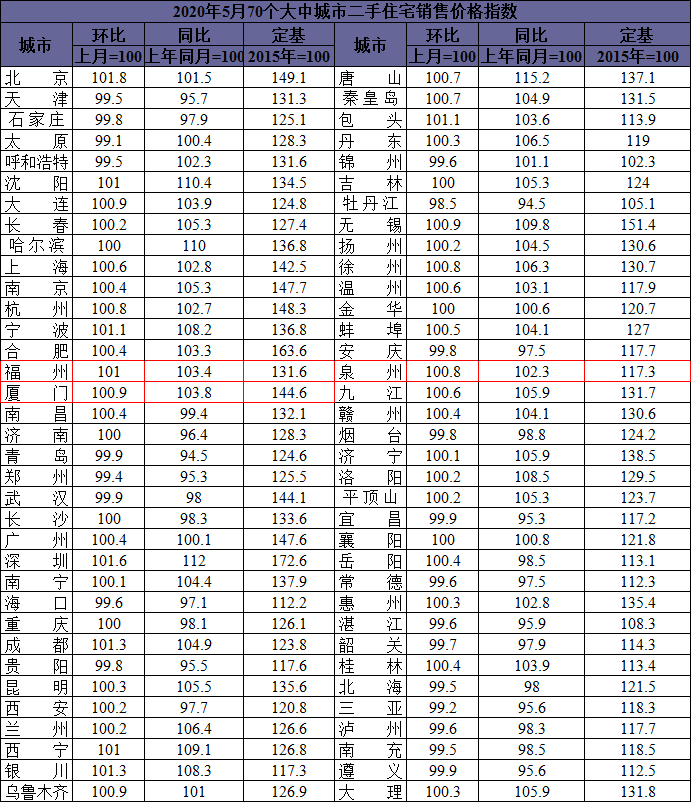Select the 泉州 city cell
The image size is (693, 803).
[x=370, y=372]
